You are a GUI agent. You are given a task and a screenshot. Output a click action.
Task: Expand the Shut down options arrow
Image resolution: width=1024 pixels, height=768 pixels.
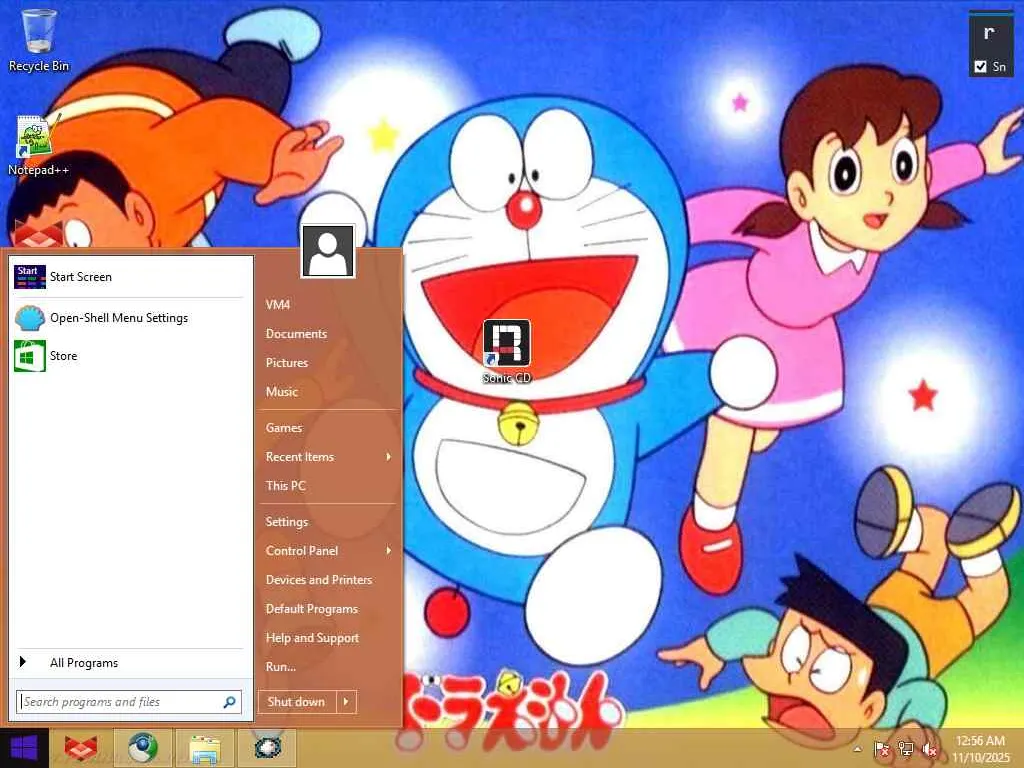[x=346, y=702]
